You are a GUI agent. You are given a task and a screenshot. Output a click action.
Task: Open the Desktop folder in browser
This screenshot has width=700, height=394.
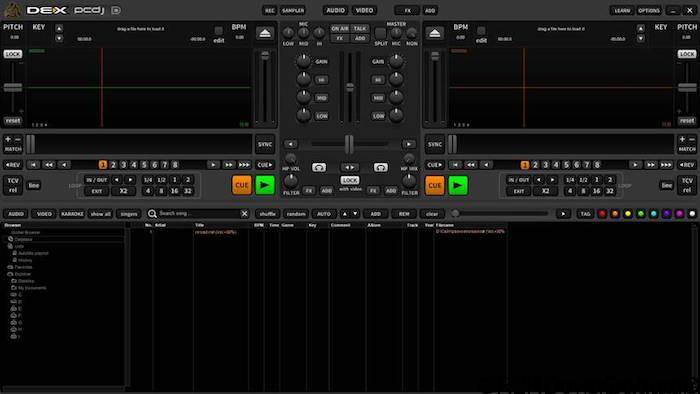click(x=26, y=281)
